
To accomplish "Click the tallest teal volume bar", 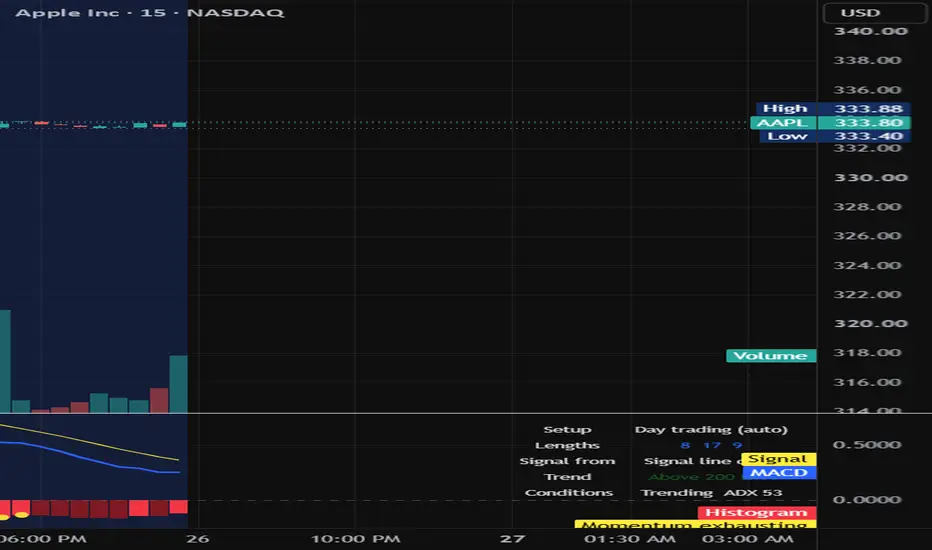I will point(5,361).
